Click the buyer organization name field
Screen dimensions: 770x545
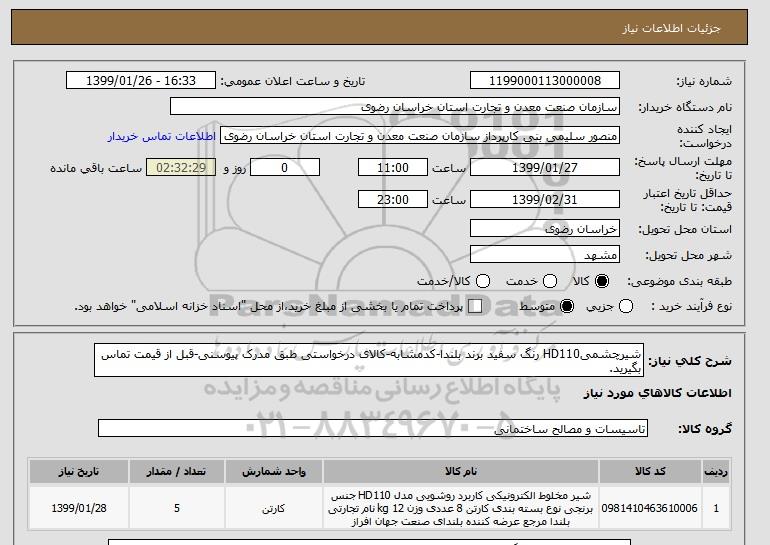click(x=395, y=107)
